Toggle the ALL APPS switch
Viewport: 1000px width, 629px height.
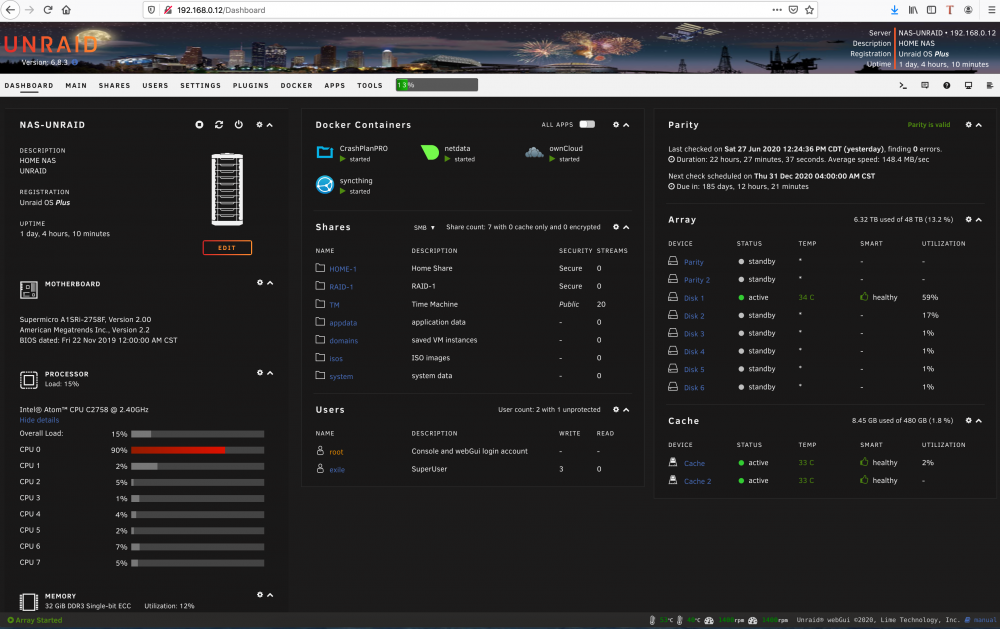tap(587, 124)
